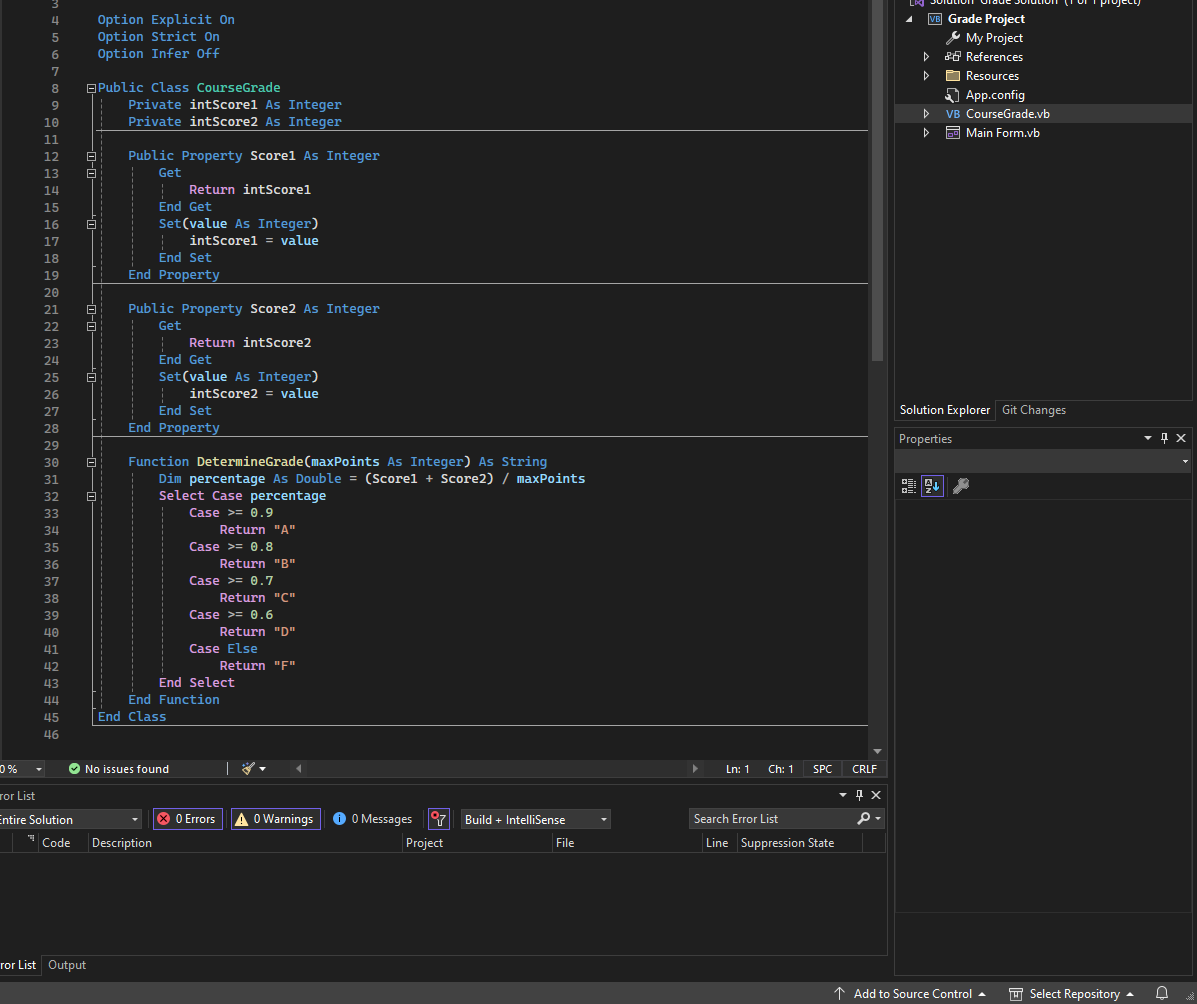
Task: Click the Main Form.vb file icon
Action: (953, 133)
